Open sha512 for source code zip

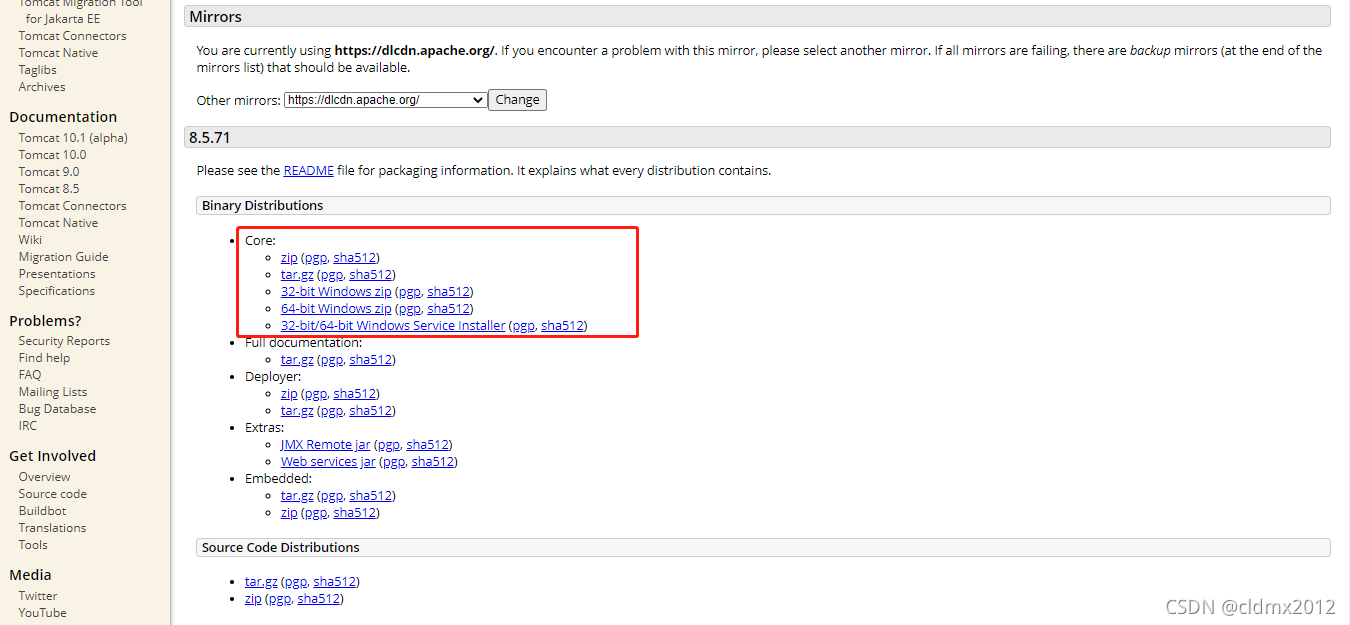tap(319, 599)
